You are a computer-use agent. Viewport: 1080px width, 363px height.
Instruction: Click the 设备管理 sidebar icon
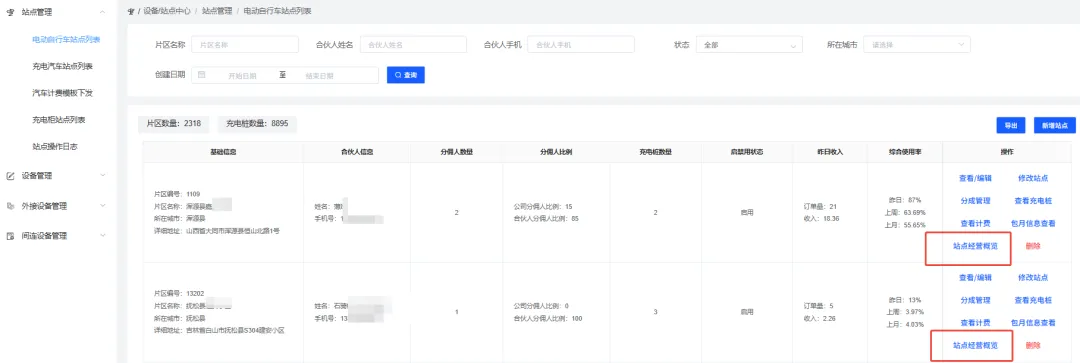11,176
